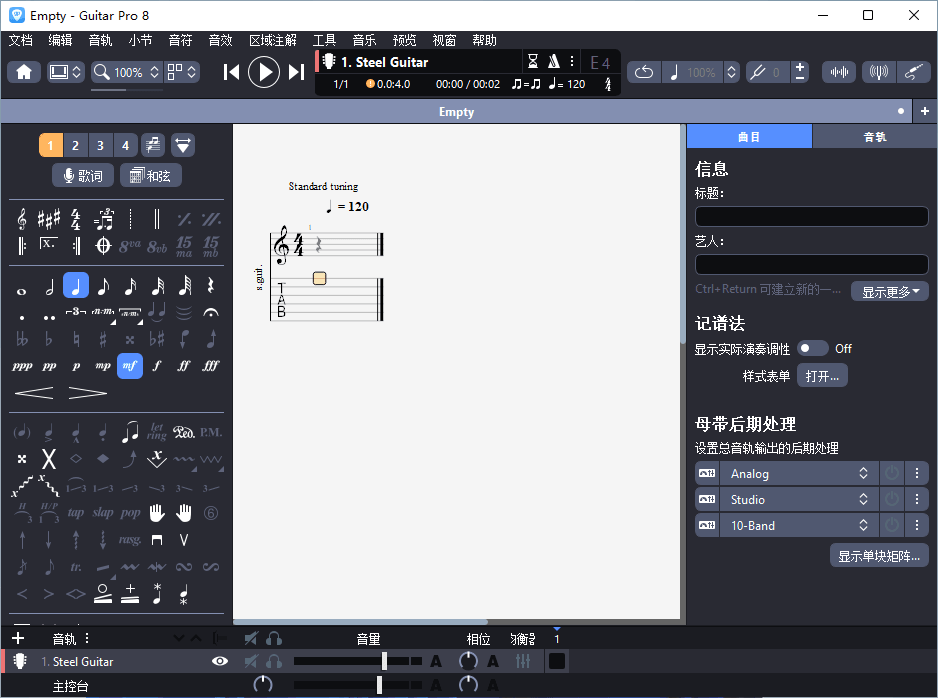
Task: Switch off 显示实际演奏调性 toggle
Action: point(811,348)
